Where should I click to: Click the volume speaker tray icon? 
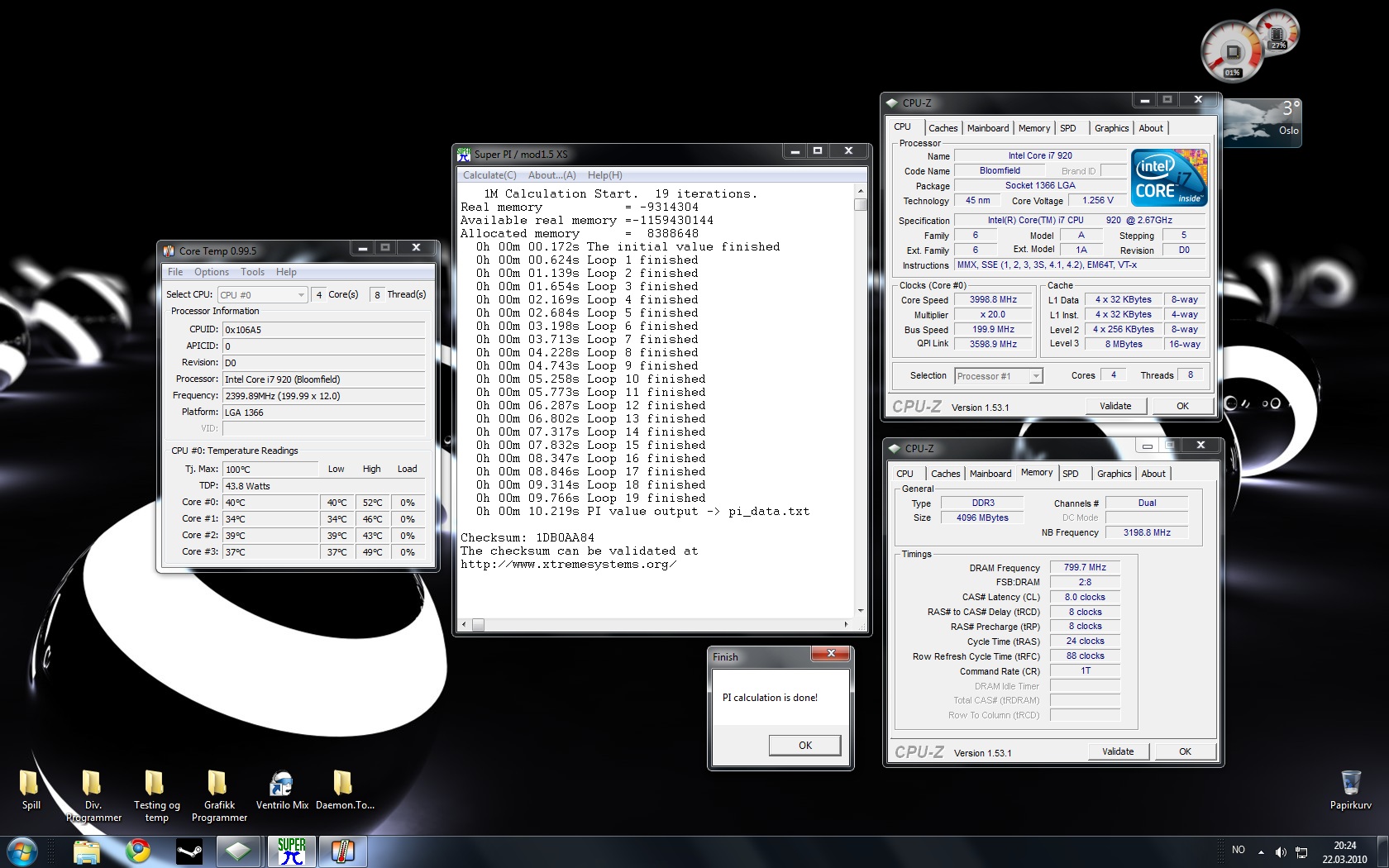[1281, 851]
